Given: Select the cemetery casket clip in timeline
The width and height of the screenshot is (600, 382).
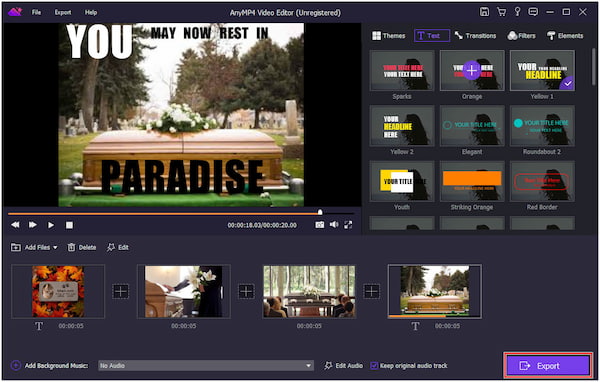Looking at the screenshot, I should coord(435,291).
